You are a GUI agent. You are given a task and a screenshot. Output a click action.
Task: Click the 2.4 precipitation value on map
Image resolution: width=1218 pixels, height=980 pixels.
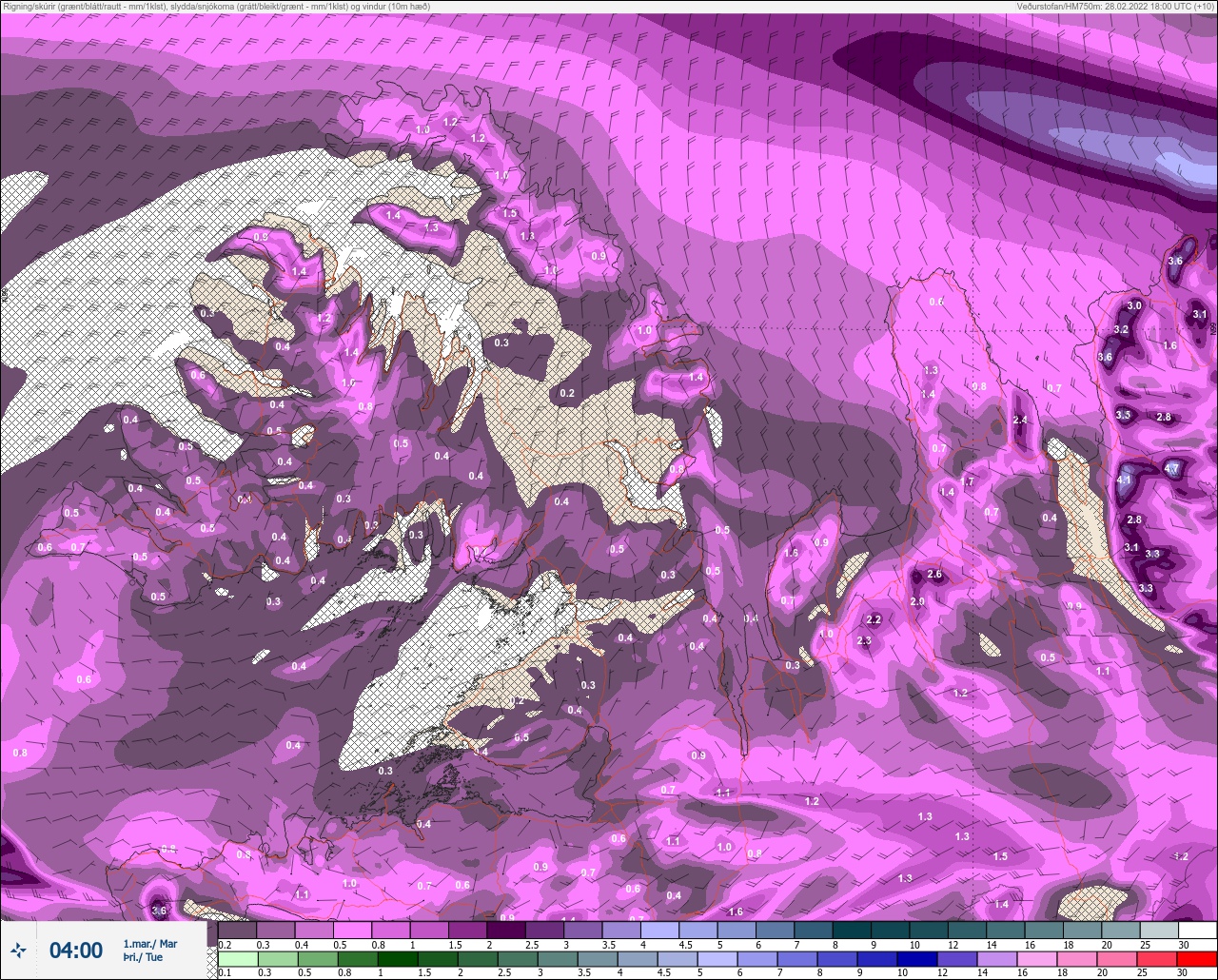click(x=1021, y=421)
